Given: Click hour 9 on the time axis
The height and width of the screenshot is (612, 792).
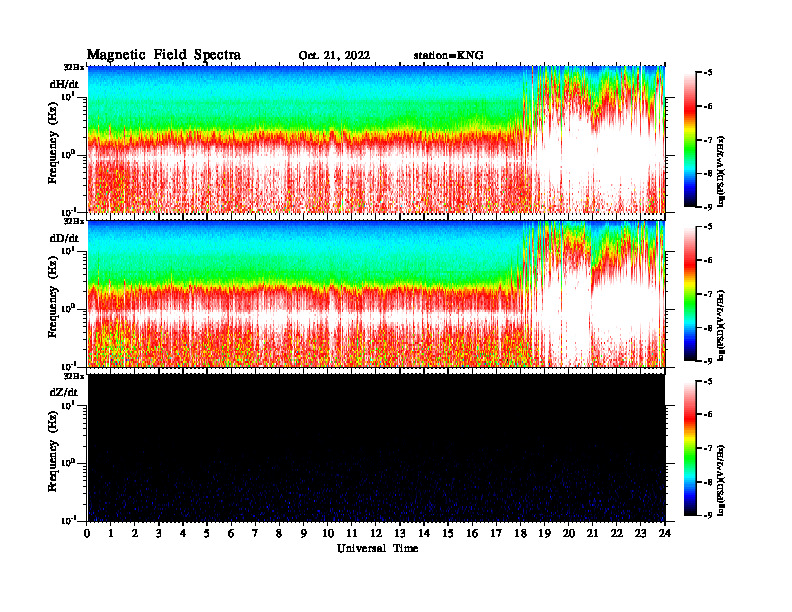Looking at the screenshot, I should click(x=304, y=533).
